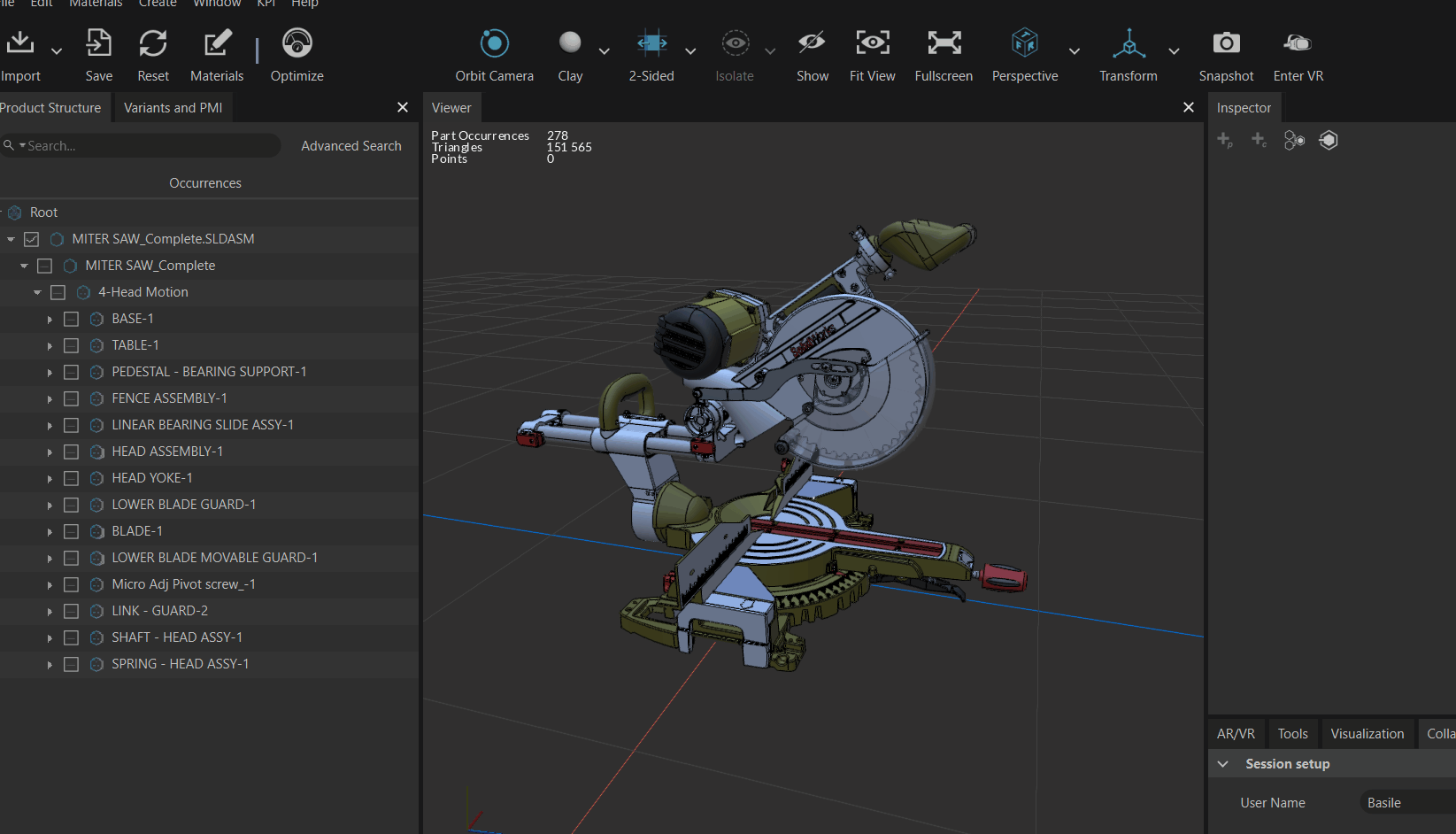Check the HEAD ASSEMBLY-1 checkbox

[72, 452]
